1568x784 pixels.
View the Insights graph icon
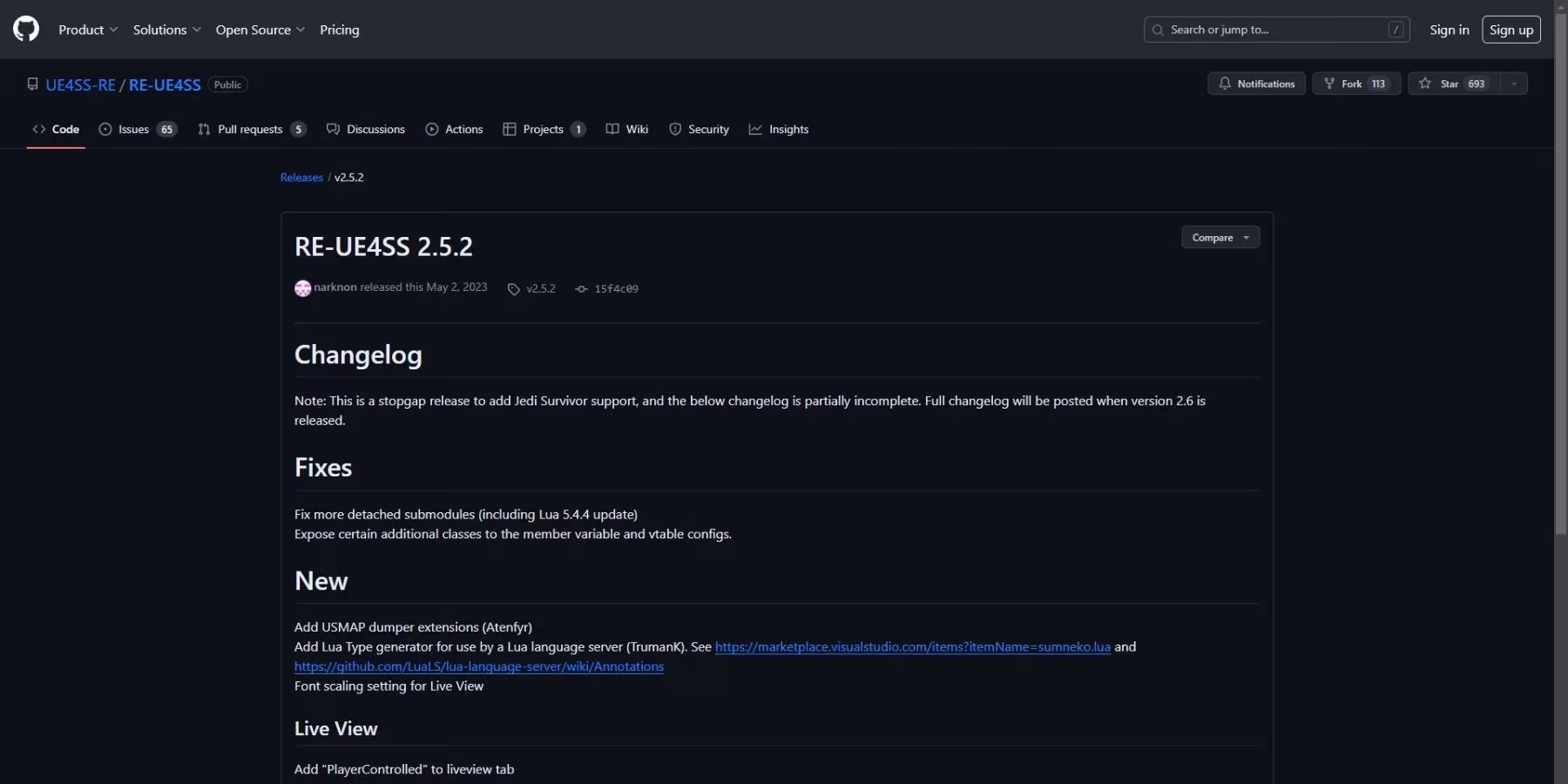click(x=756, y=129)
